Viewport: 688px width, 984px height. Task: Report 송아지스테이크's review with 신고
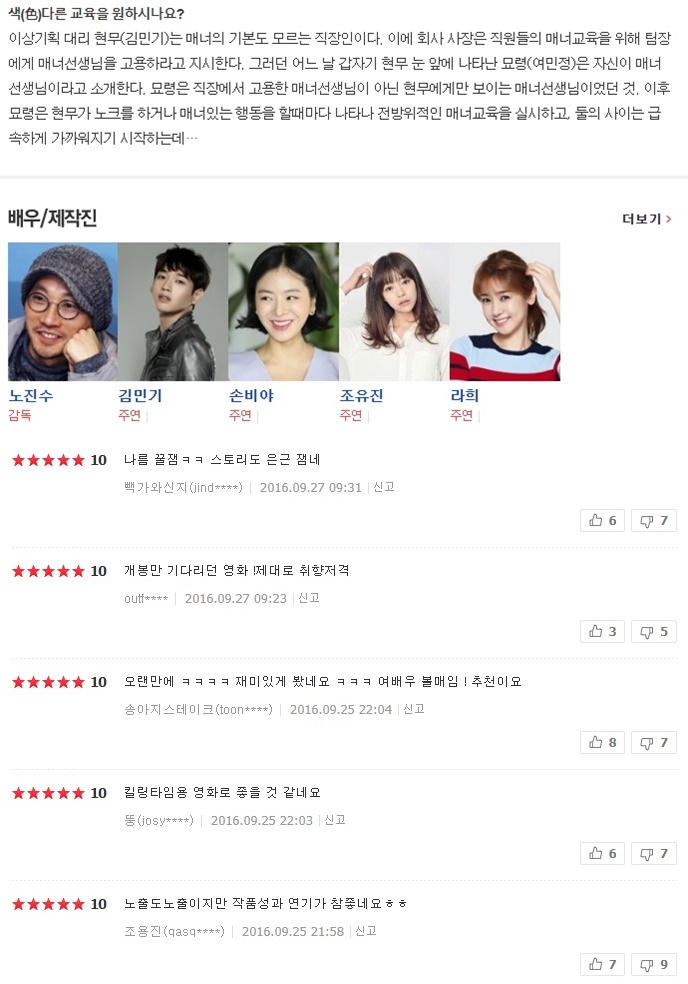point(414,709)
